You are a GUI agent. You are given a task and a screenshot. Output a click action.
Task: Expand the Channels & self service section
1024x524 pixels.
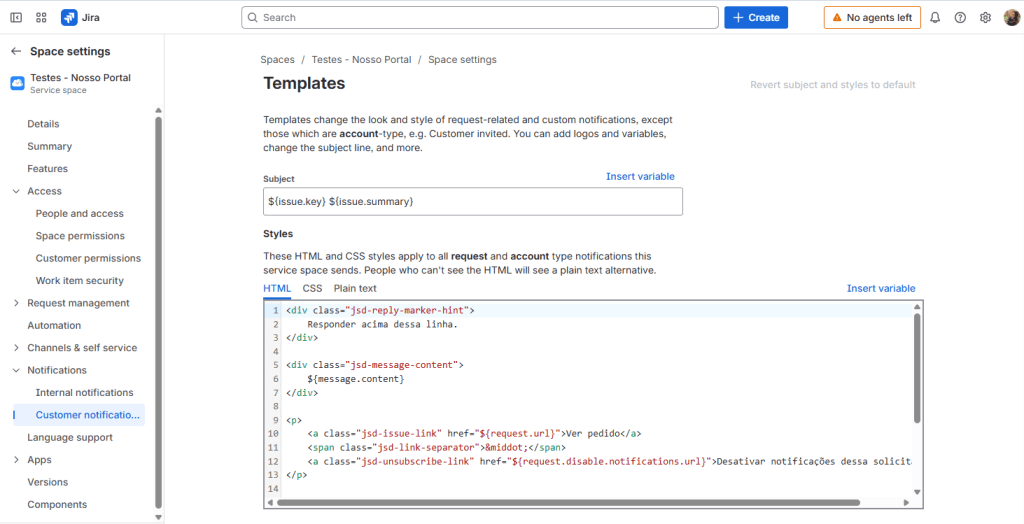(16, 348)
